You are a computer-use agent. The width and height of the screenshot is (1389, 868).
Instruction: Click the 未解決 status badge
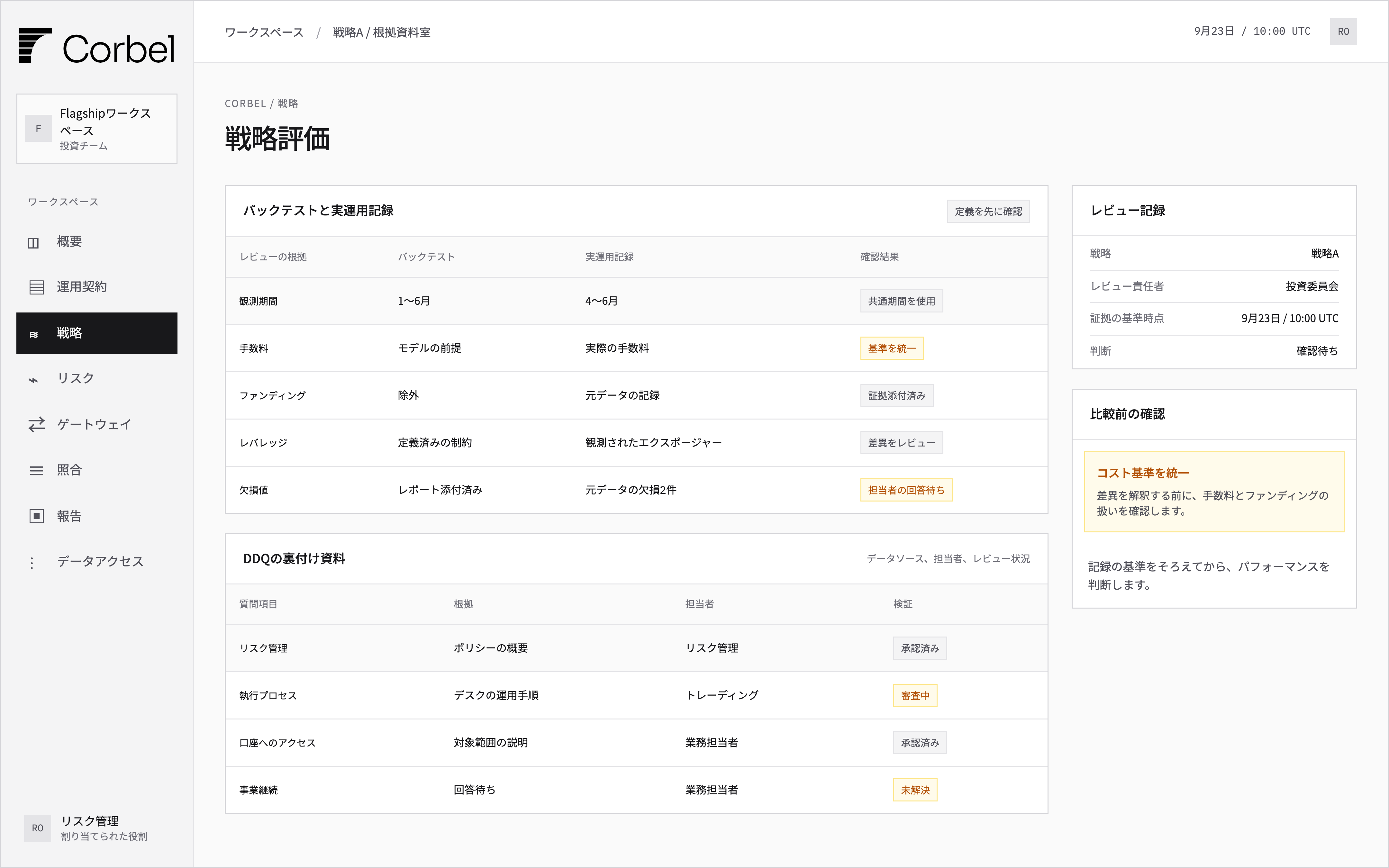point(915,790)
